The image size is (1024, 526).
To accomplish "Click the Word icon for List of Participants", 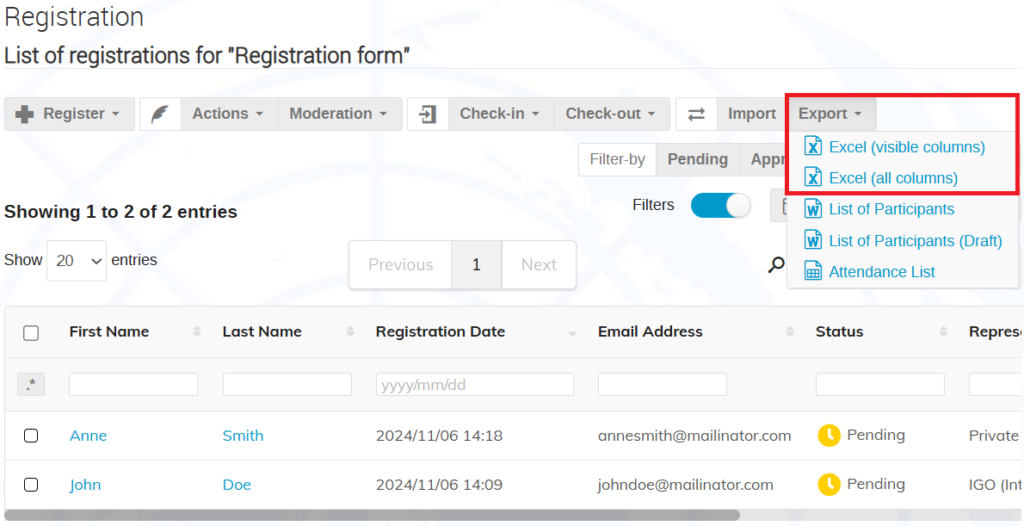I will click(812, 209).
